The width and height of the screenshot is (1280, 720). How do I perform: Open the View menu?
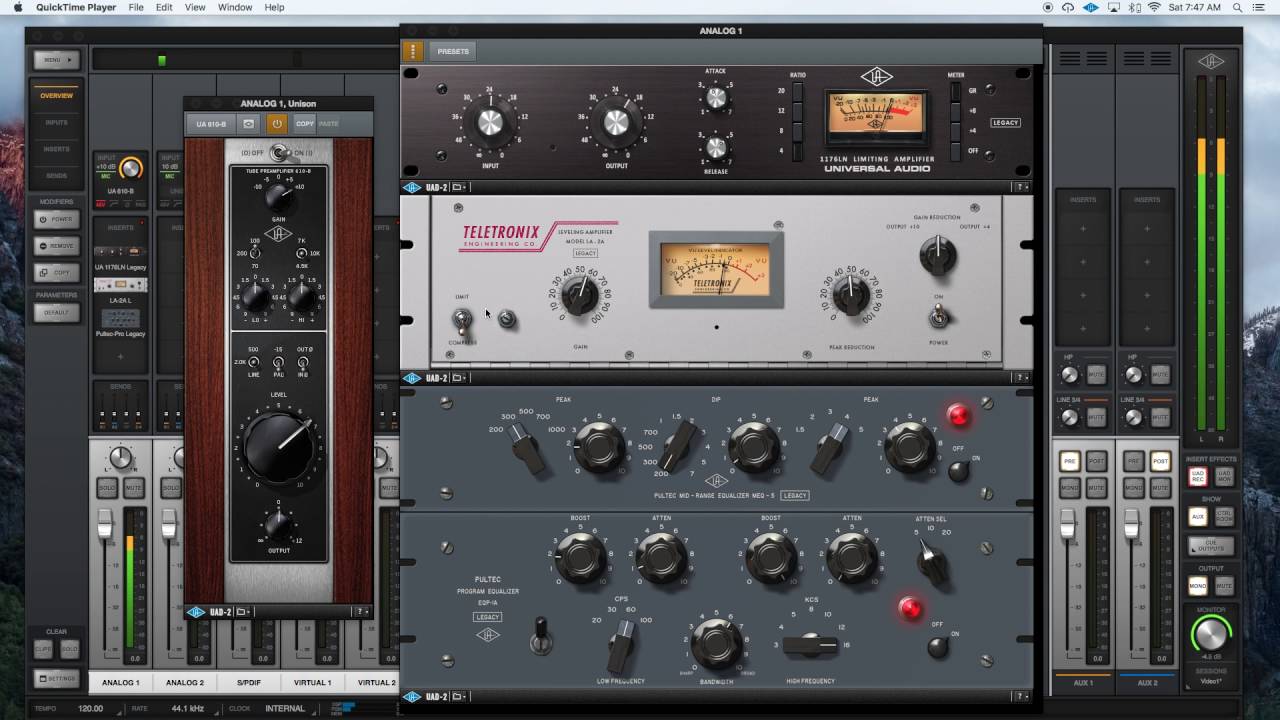coord(195,7)
